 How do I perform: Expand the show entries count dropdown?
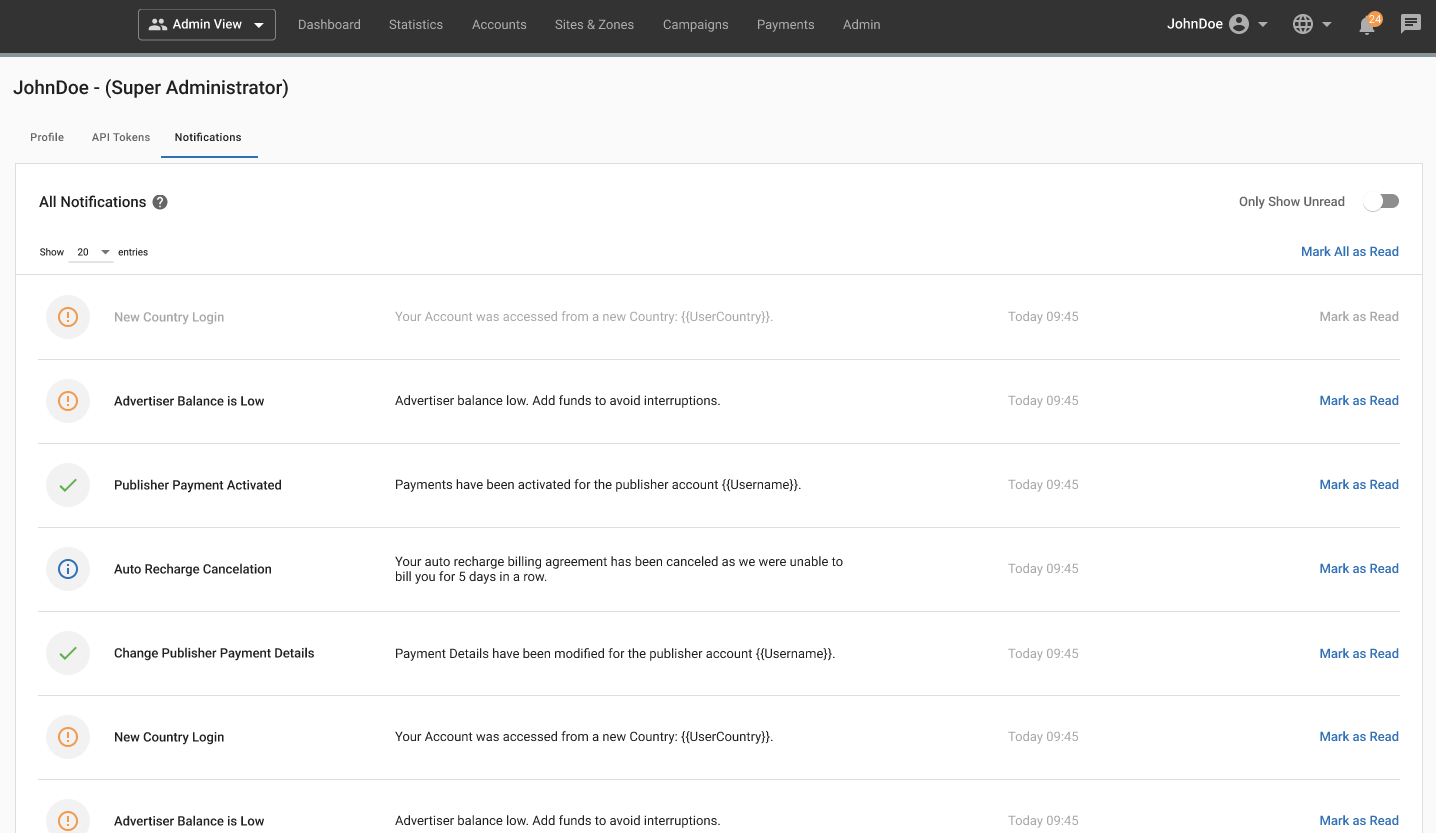pos(93,252)
